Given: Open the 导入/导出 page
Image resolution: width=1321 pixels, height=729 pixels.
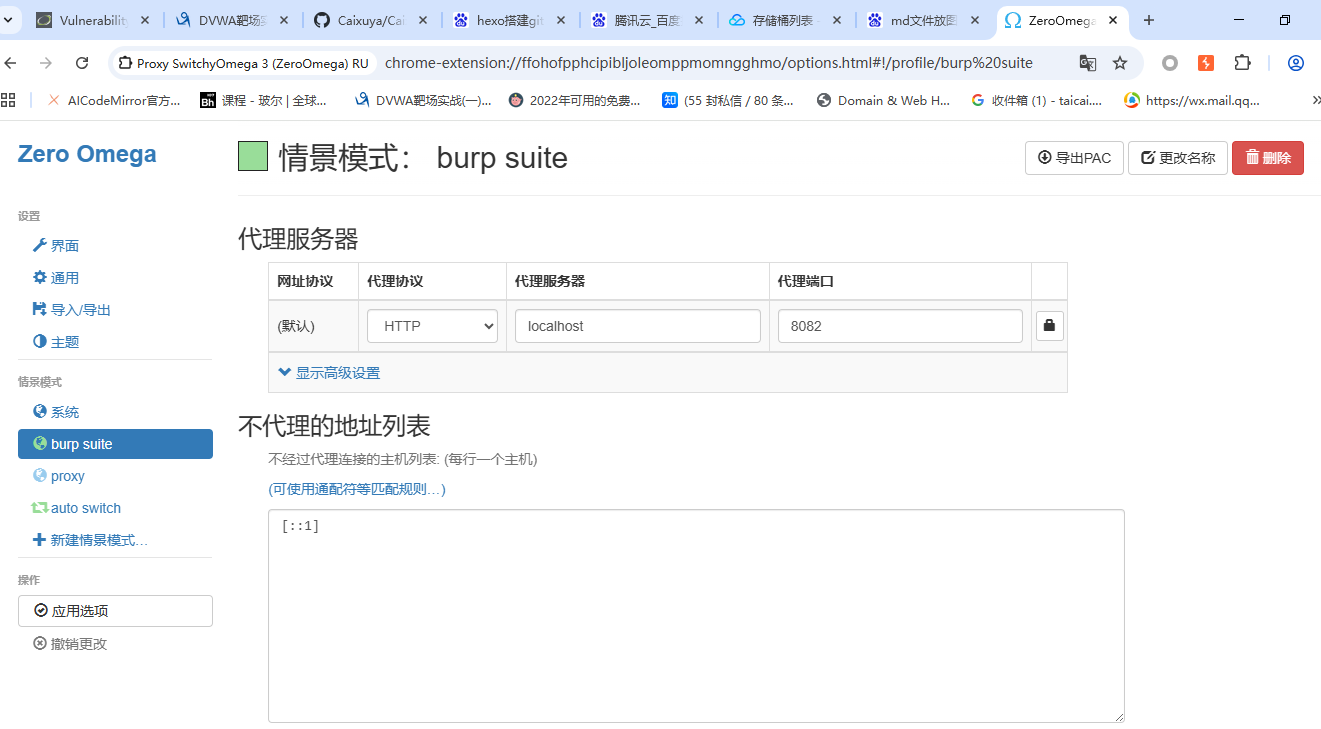Looking at the screenshot, I should pyautogui.click(x=72, y=310).
